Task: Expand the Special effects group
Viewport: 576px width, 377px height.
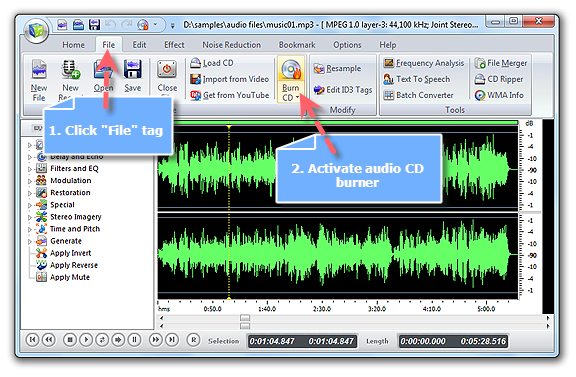Action: [30, 205]
